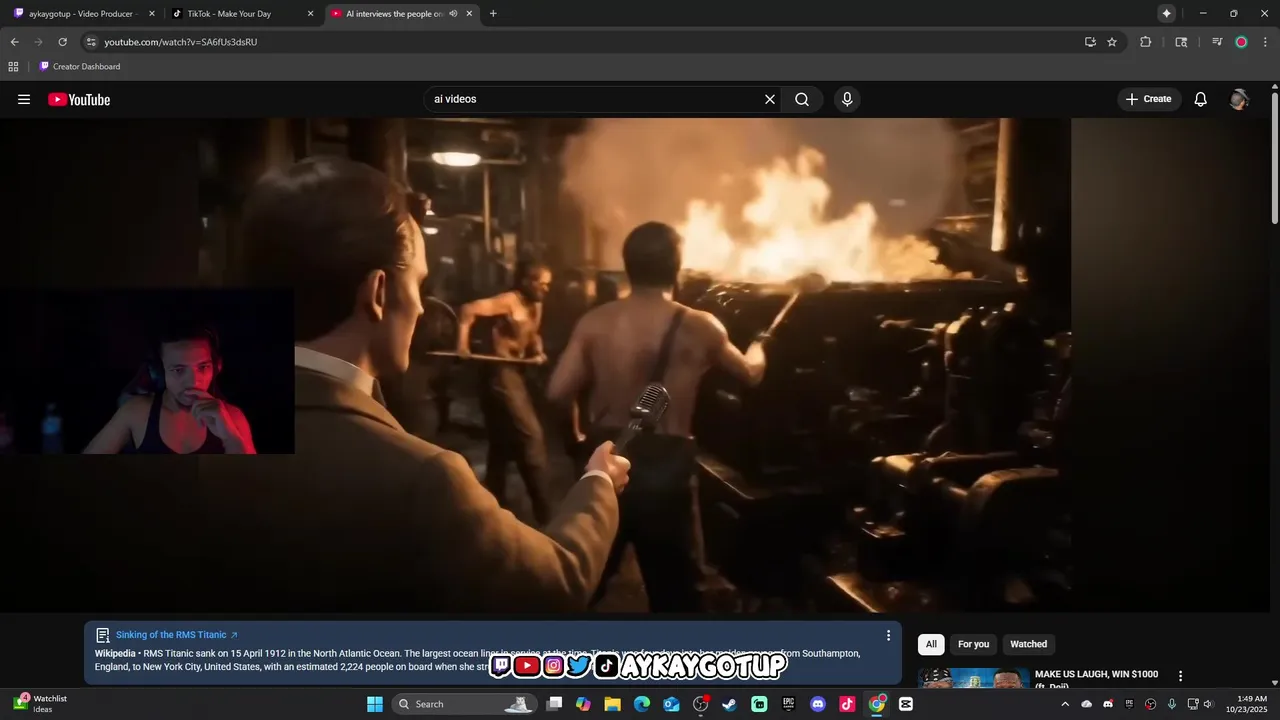Open Epic Games Launcher from the taskbar
Image resolution: width=1280 pixels, height=720 pixels.
click(x=789, y=704)
